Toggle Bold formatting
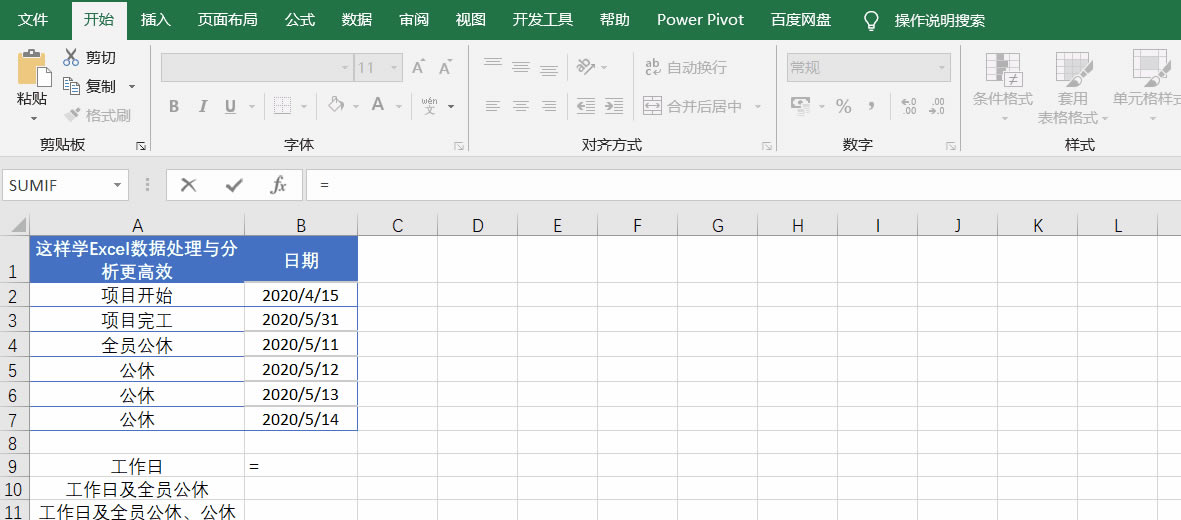Screen dimensions: 1181x520 [x=174, y=106]
